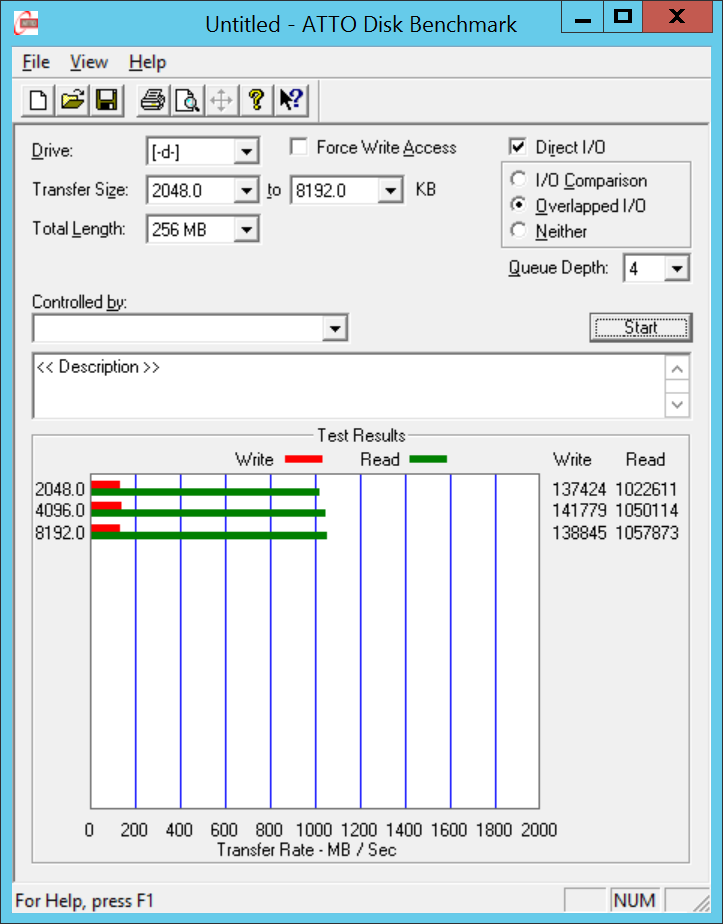This screenshot has width=723, height=924.
Task: Select the Neither radio option
Action: tap(518, 230)
